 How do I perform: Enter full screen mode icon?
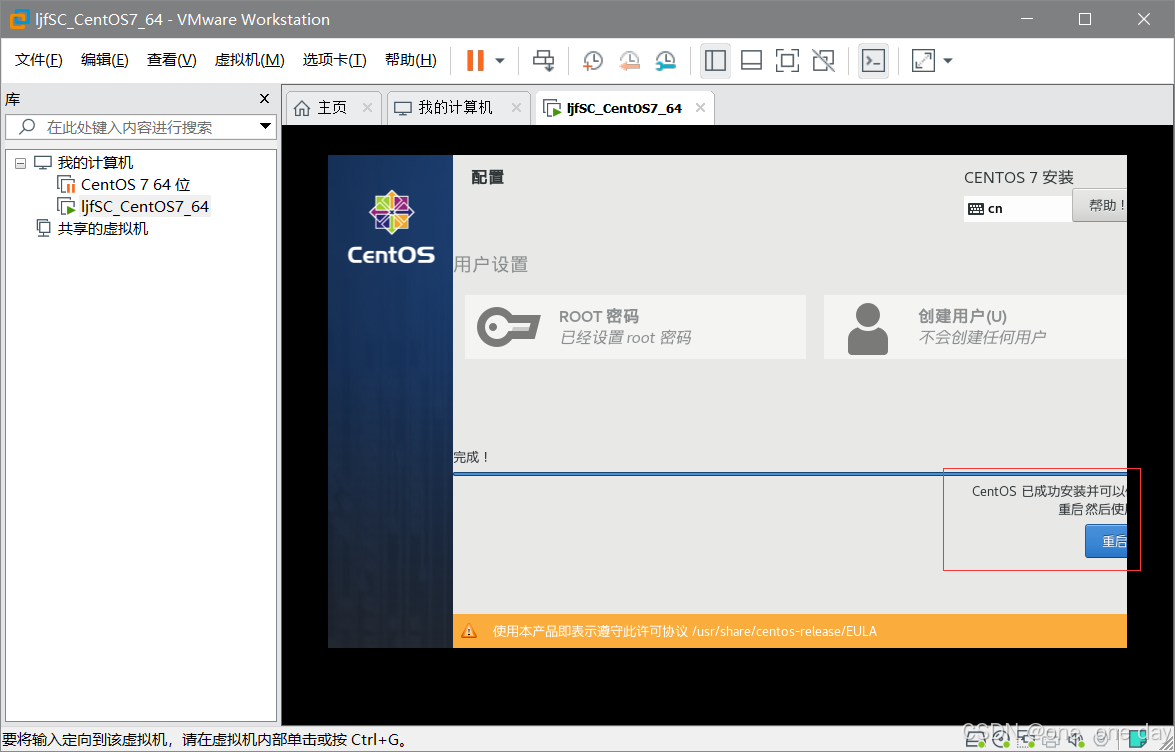[787, 61]
